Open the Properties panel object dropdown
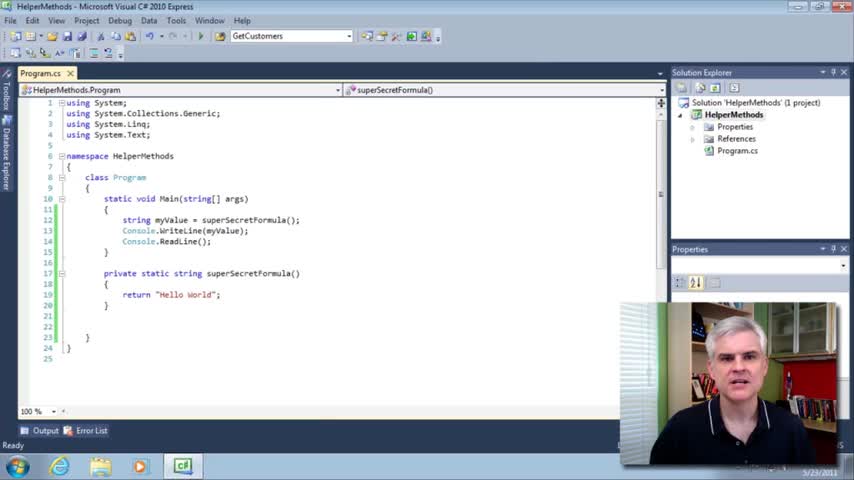The image size is (854, 480). point(843,266)
